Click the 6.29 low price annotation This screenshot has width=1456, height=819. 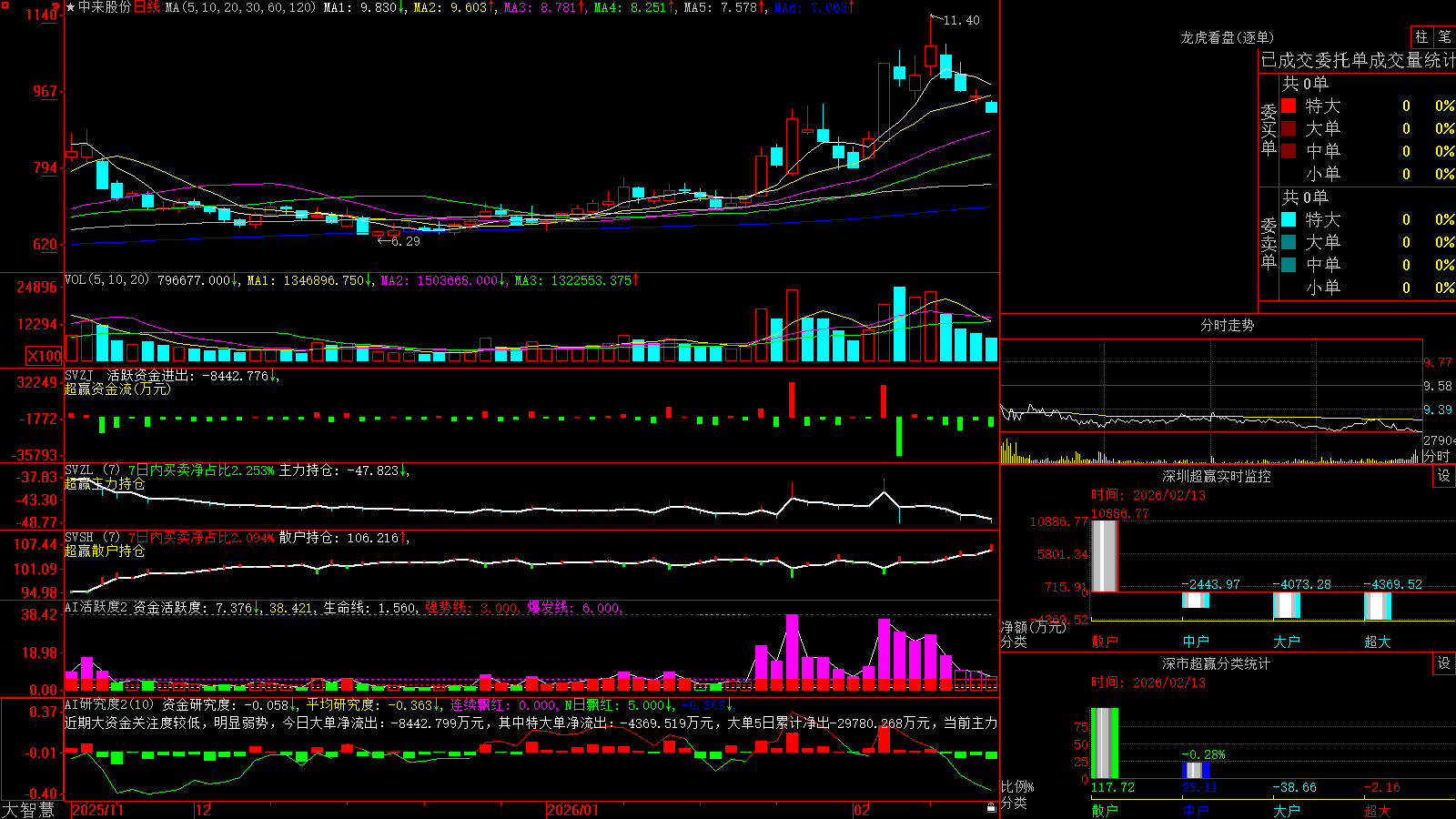tap(406, 241)
